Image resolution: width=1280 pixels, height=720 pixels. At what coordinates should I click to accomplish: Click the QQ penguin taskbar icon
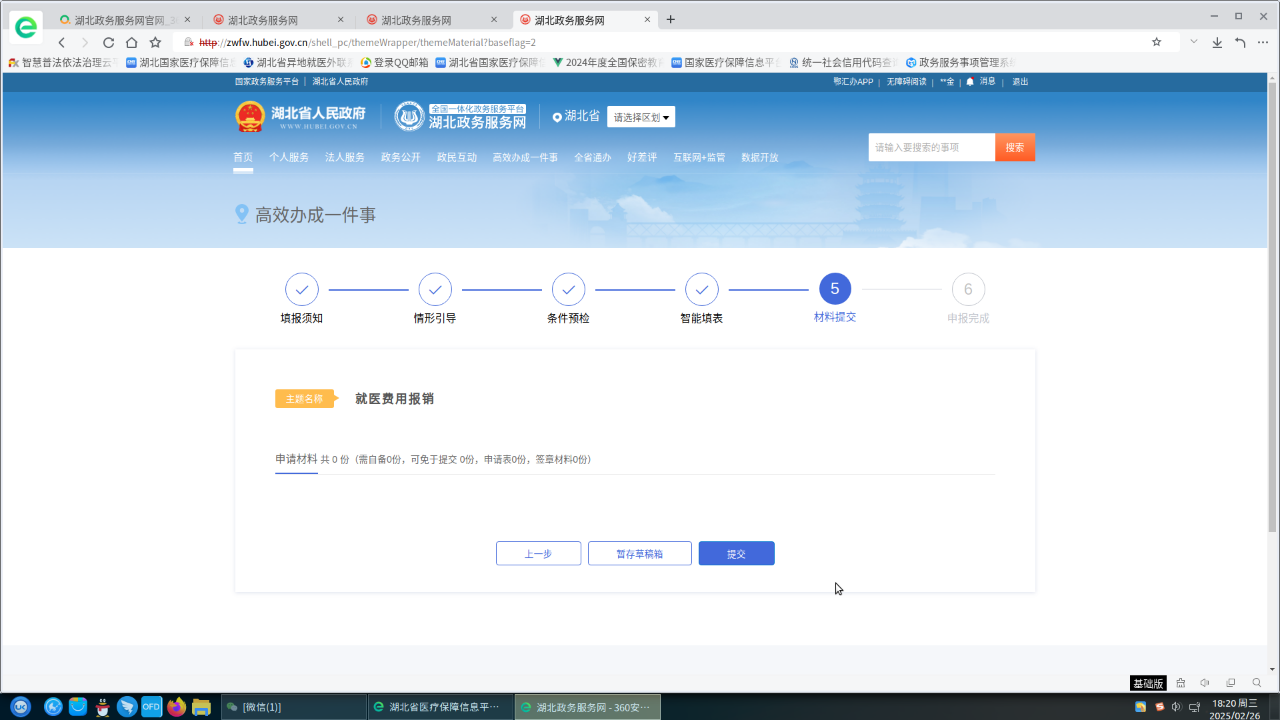[x=102, y=707]
